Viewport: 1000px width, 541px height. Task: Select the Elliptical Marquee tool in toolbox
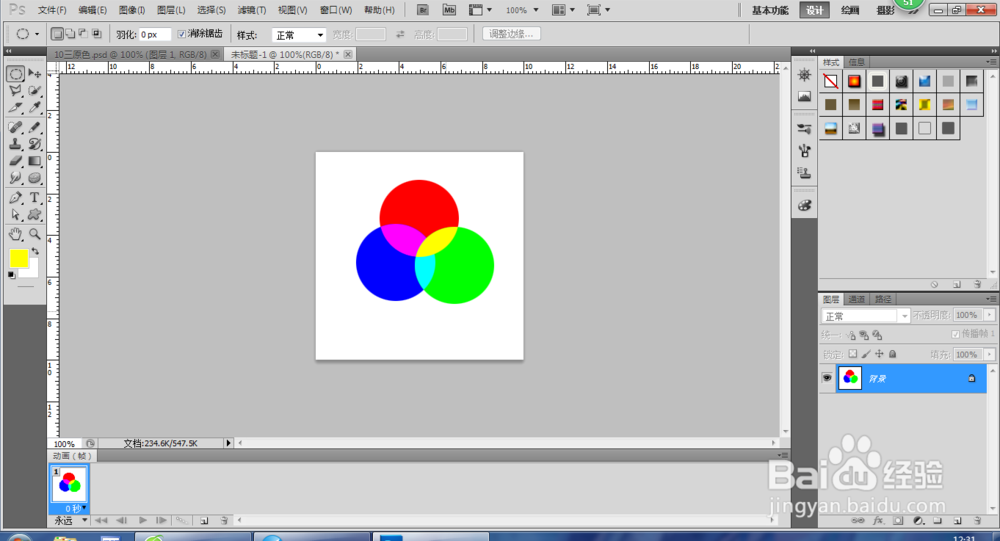coord(16,74)
